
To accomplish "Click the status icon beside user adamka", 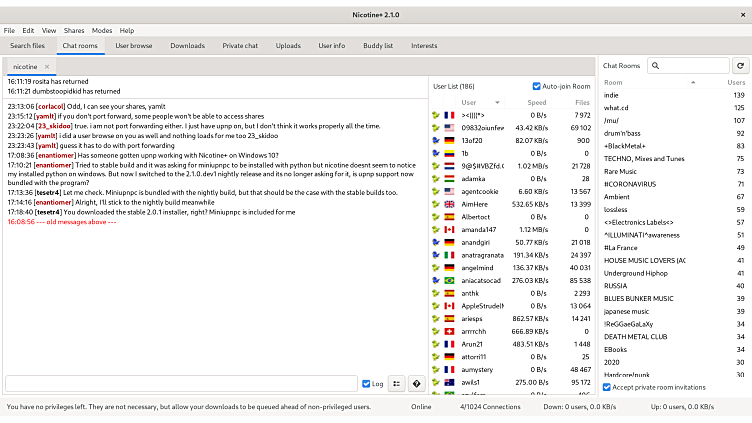I will [x=436, y=178].
